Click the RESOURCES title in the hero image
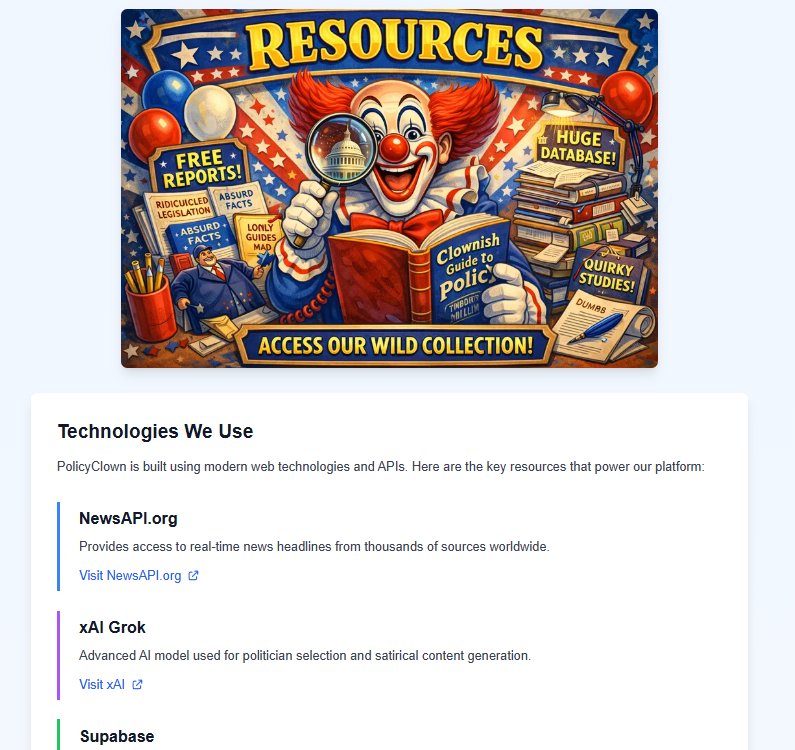 tap(394, 46)
